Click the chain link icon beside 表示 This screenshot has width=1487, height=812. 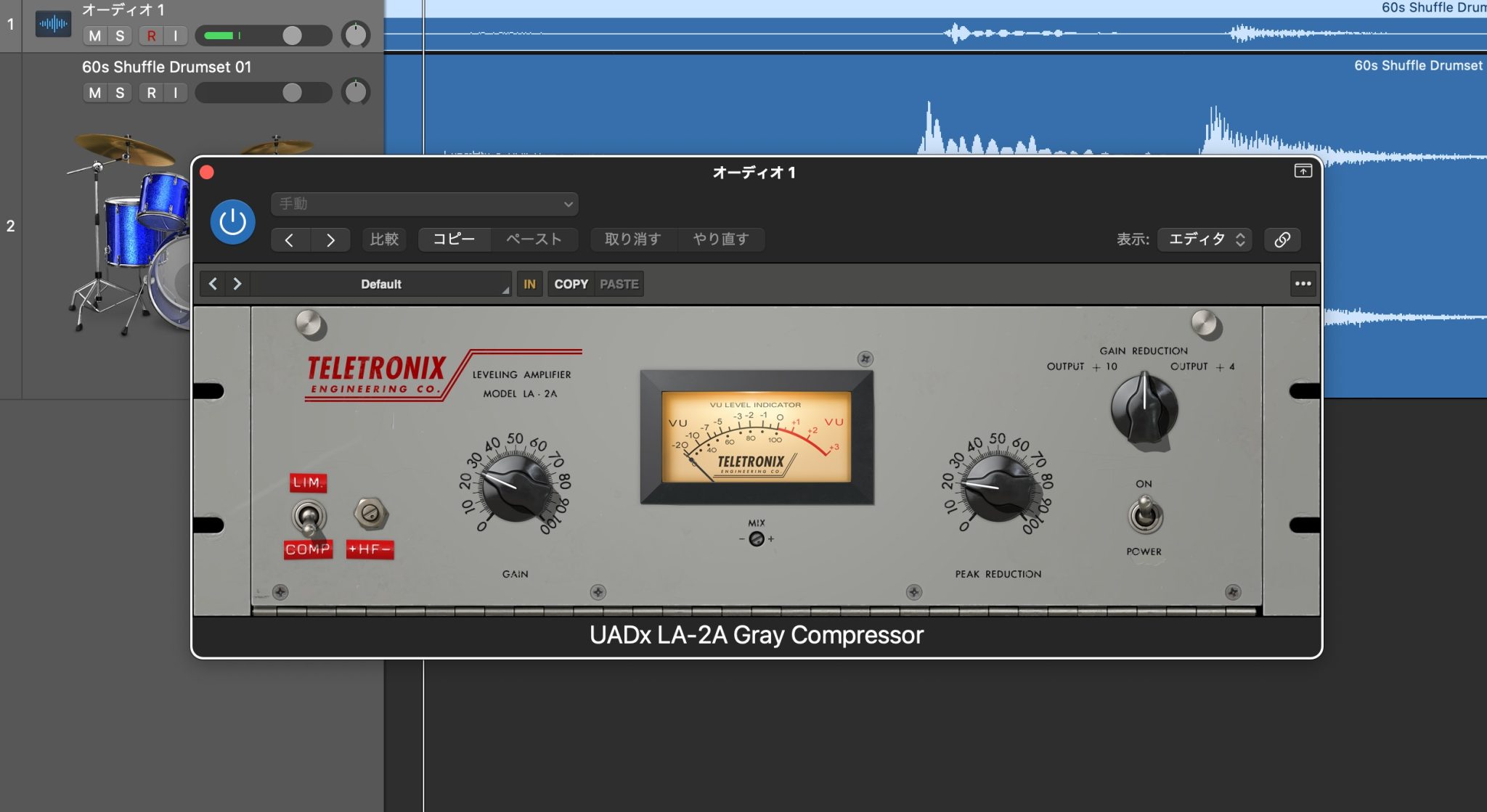point(1282,239)
